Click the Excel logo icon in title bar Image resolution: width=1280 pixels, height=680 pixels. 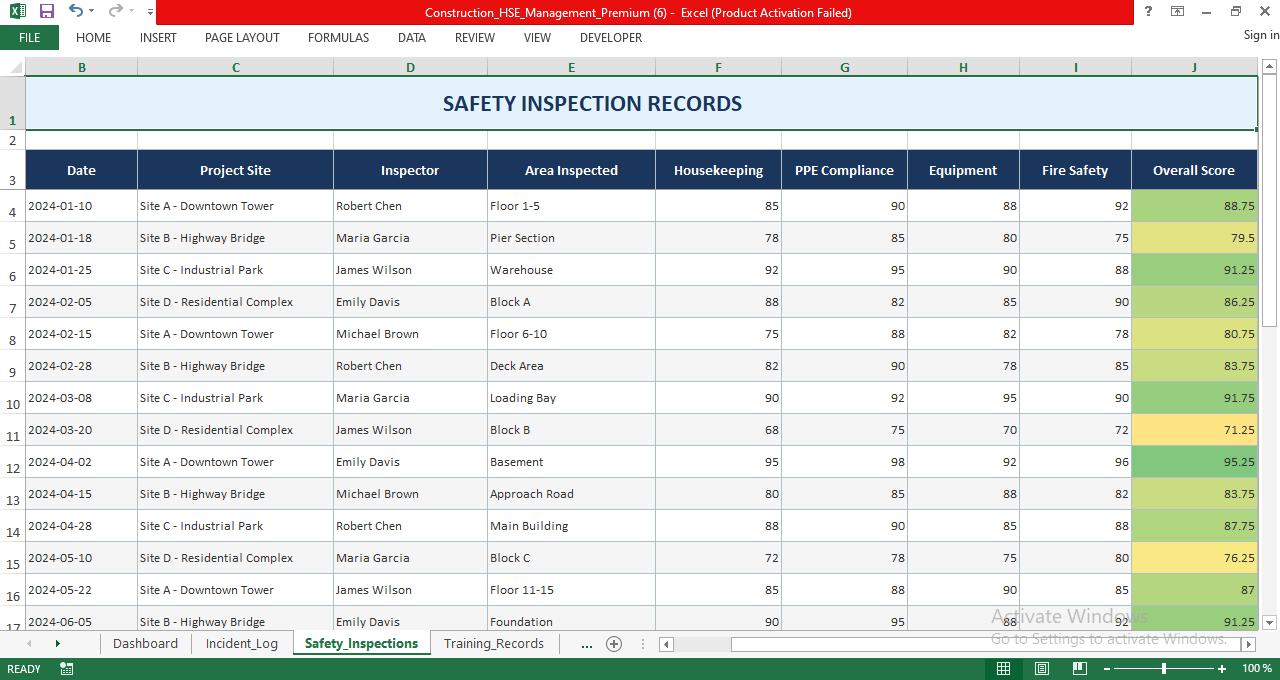18,12
